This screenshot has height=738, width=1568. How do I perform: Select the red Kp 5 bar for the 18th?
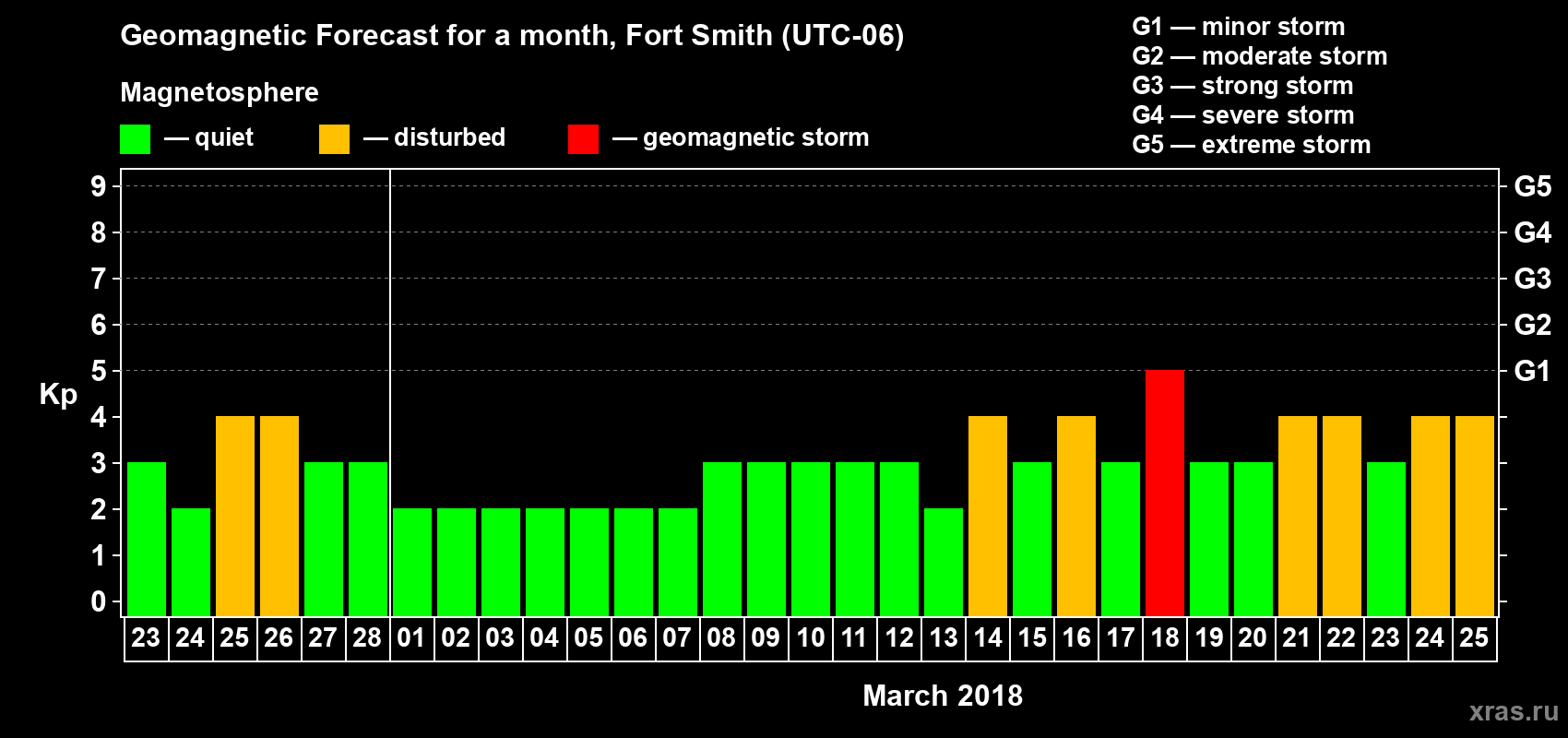[x=1165, y=493]
